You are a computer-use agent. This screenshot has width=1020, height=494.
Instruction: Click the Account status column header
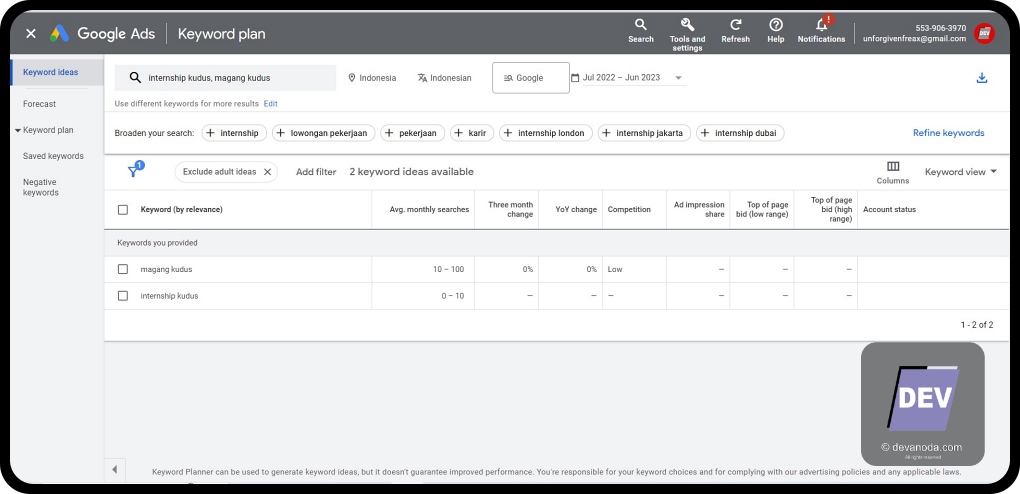click(889, 210)
